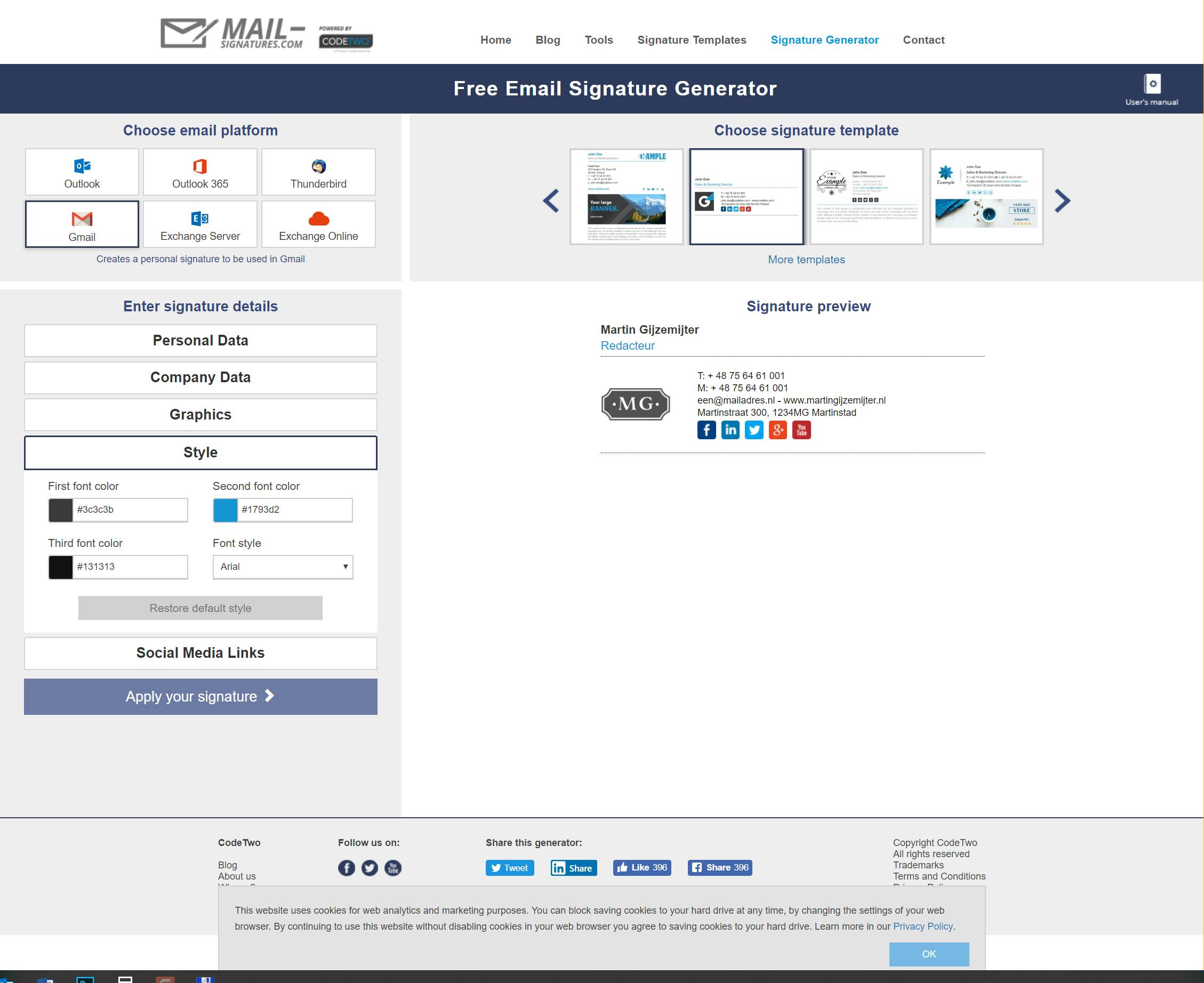
Task: Expand the Social Media Links section
Action: 200,653
